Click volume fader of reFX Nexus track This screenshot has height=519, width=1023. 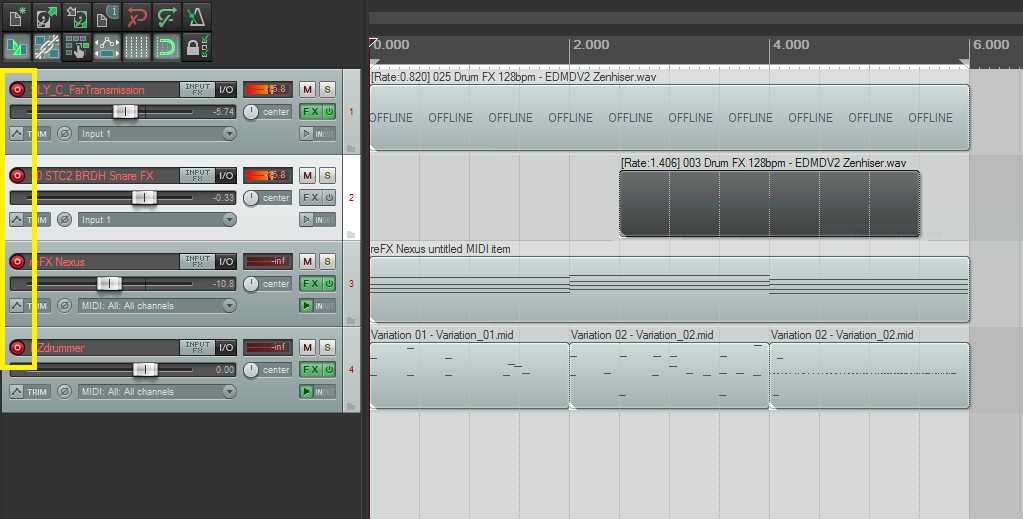109,284
